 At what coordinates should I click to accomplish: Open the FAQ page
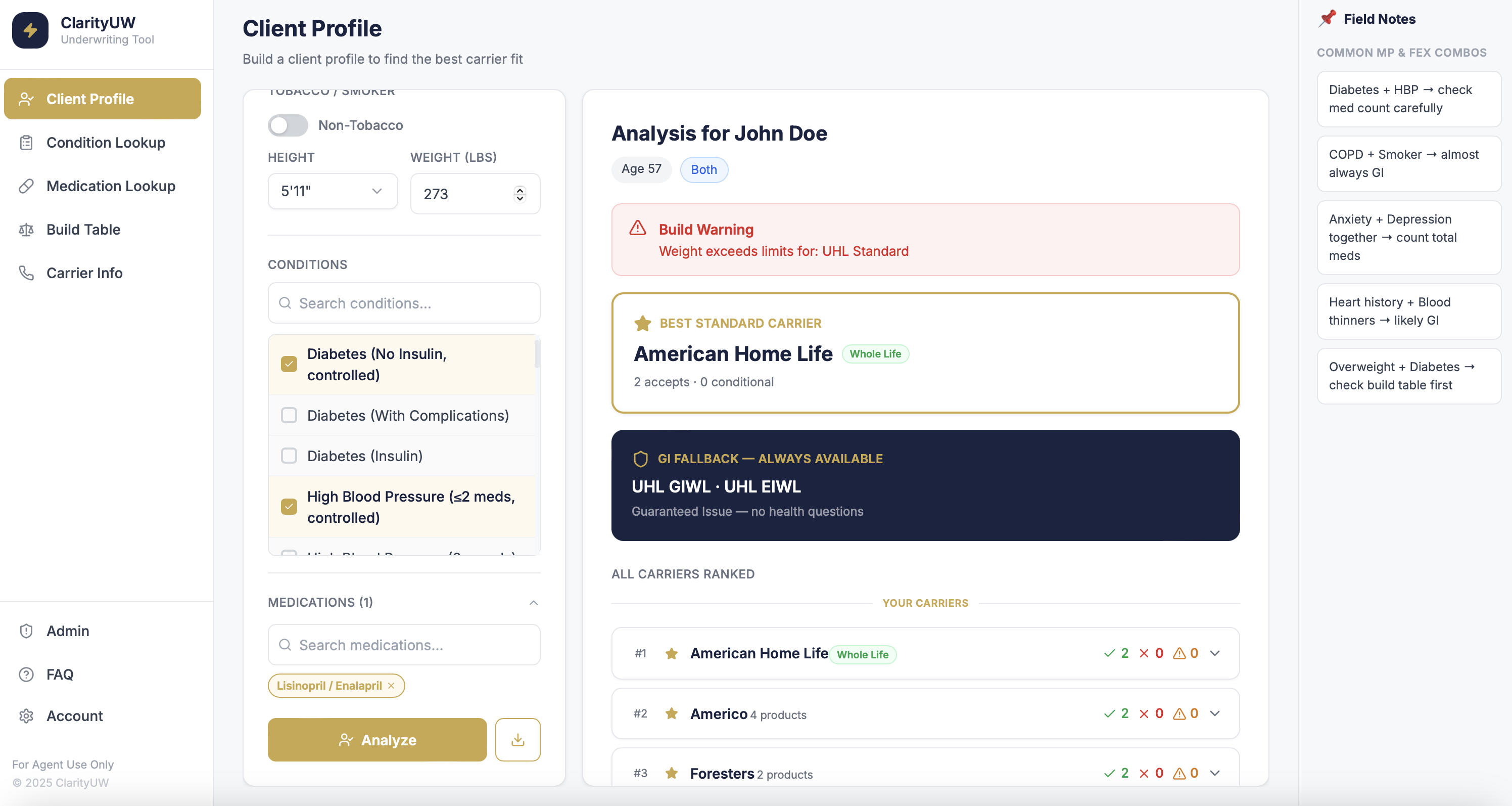click(x=103, y=675)
